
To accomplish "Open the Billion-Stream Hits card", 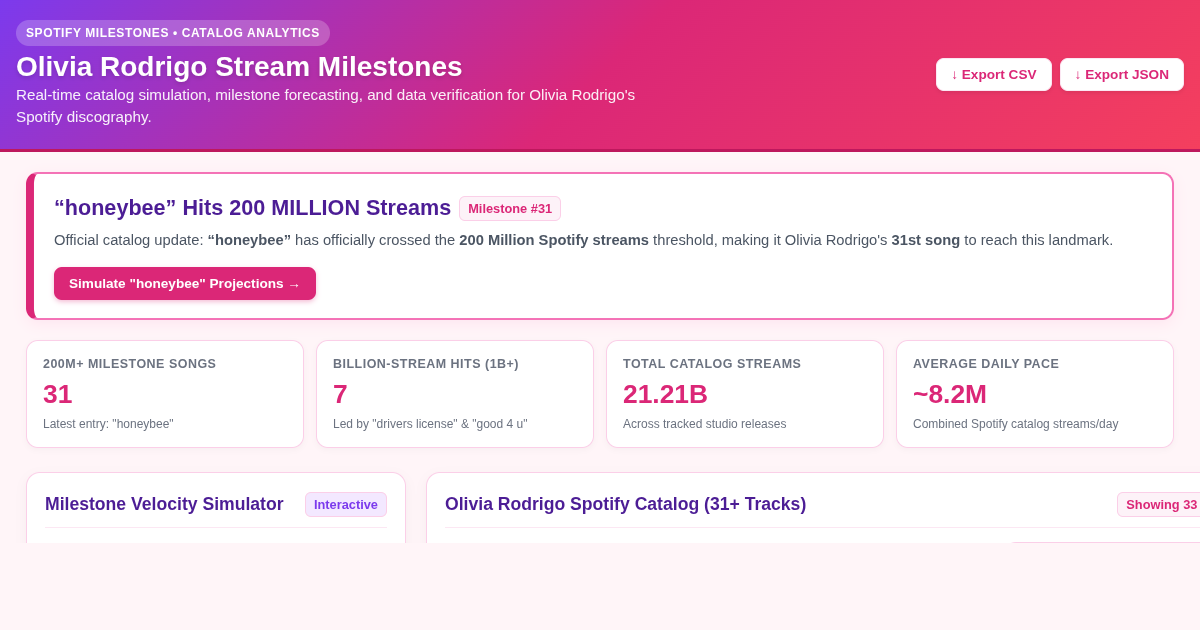I will (x=455, y=394).
